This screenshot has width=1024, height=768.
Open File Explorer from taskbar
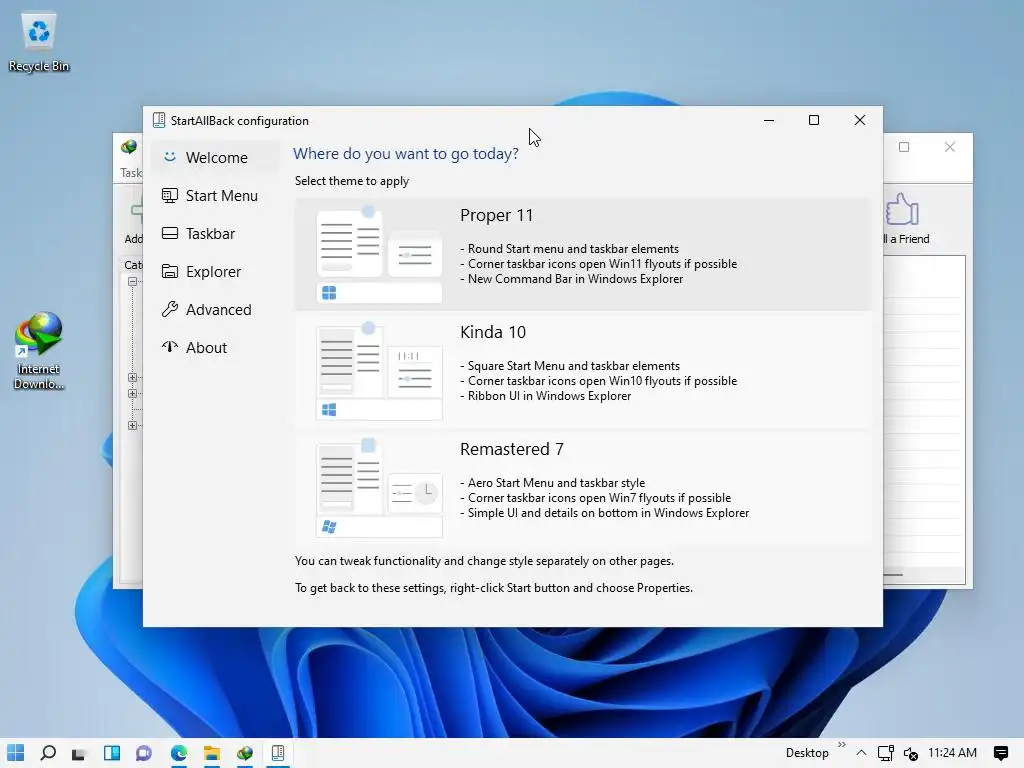pyautogui.click(x=212, y=753)
